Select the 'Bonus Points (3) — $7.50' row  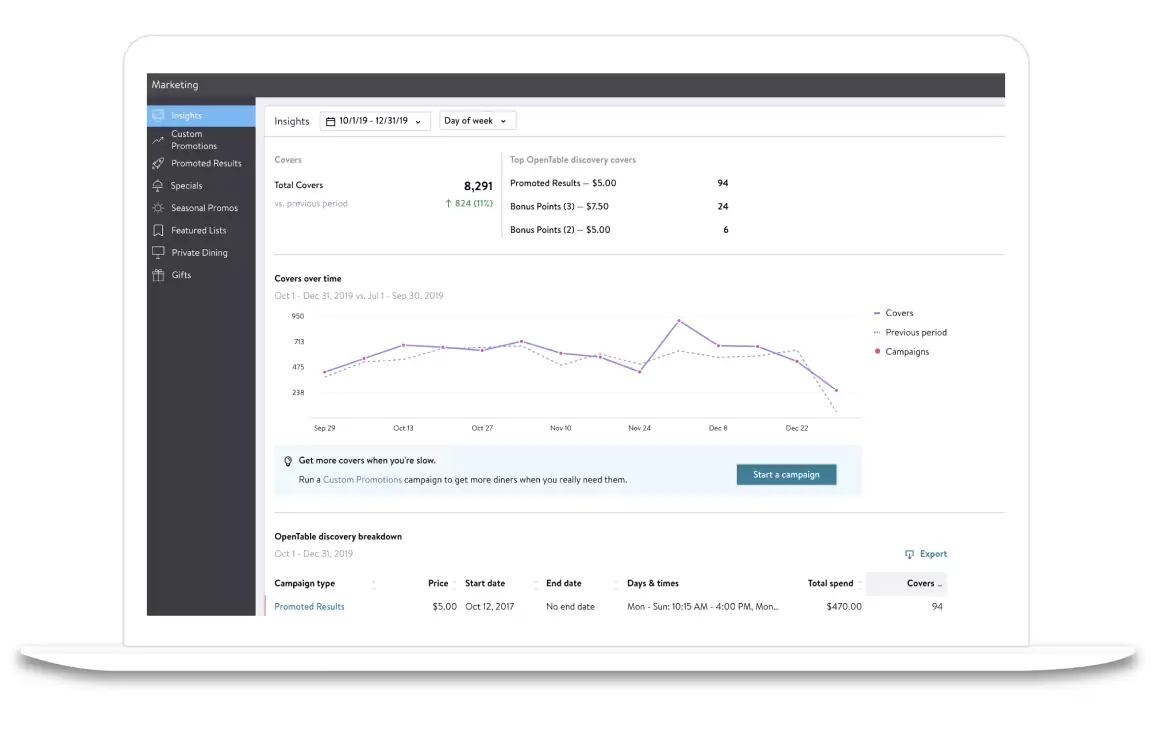tap(619, 207)
